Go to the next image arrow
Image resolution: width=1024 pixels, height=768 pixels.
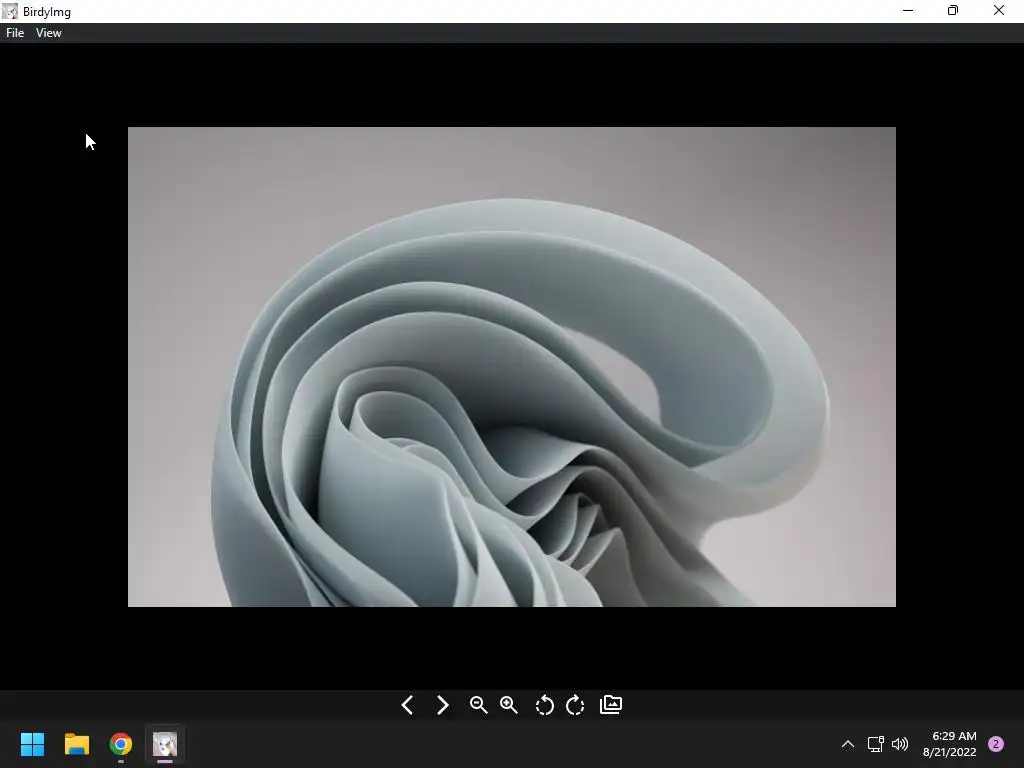(443, 705)
